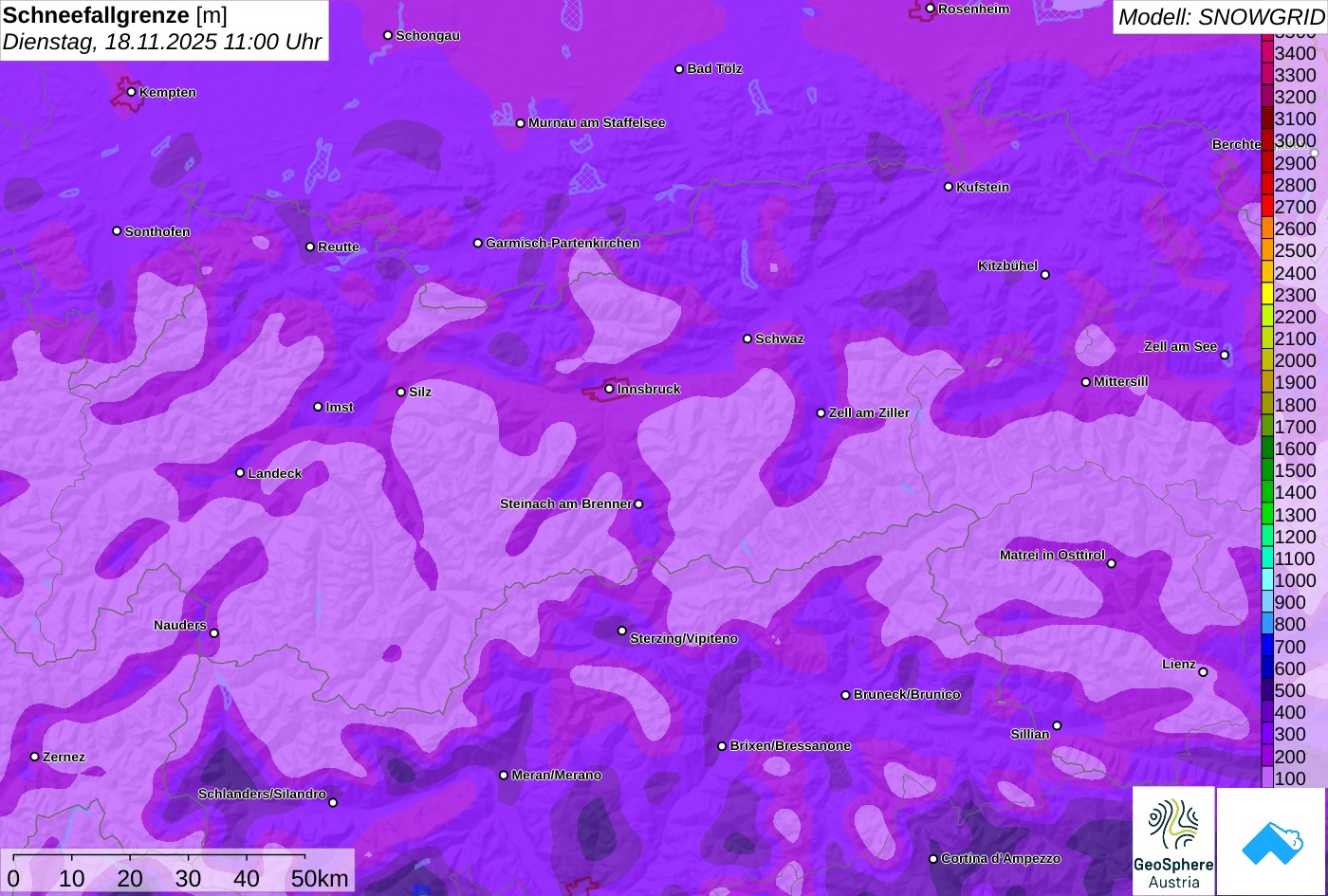Select the 2700 m red legend swatch
Screen dimensions: 1328x896
click(1267, 206)
